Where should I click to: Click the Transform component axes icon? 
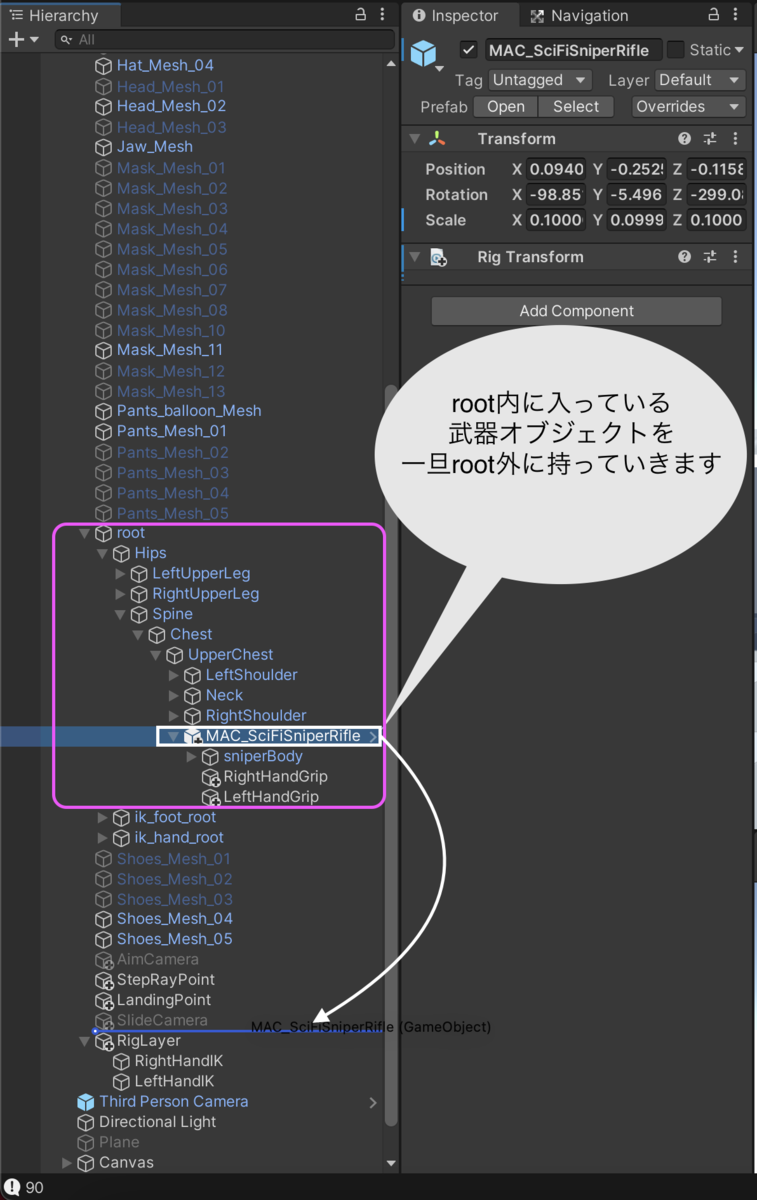pos(438,139)
